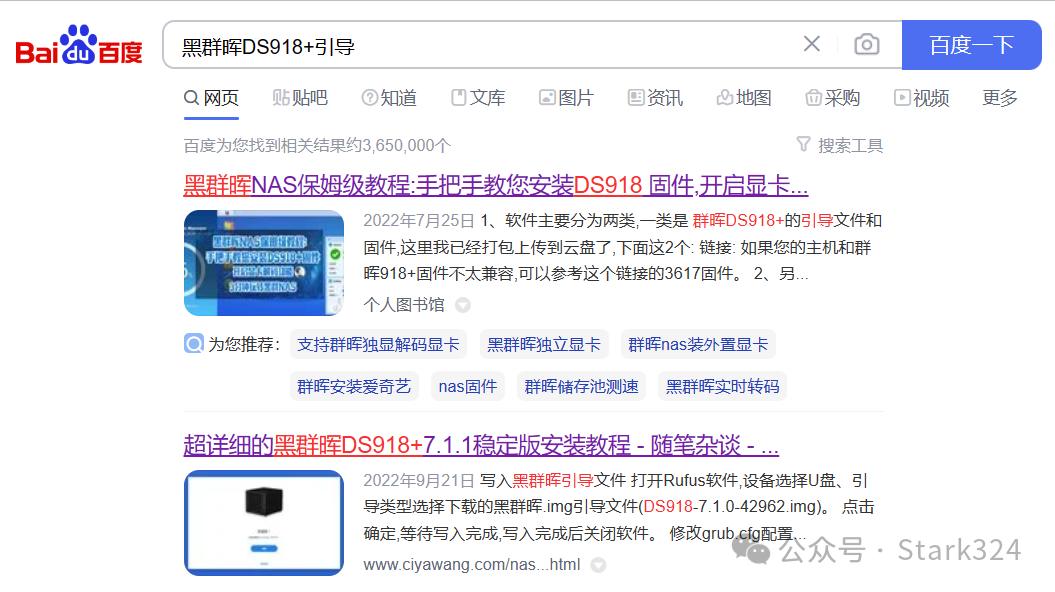Switch to the 资讯 tab
This screenshot has width=1055, height=592.
point(664,98)
